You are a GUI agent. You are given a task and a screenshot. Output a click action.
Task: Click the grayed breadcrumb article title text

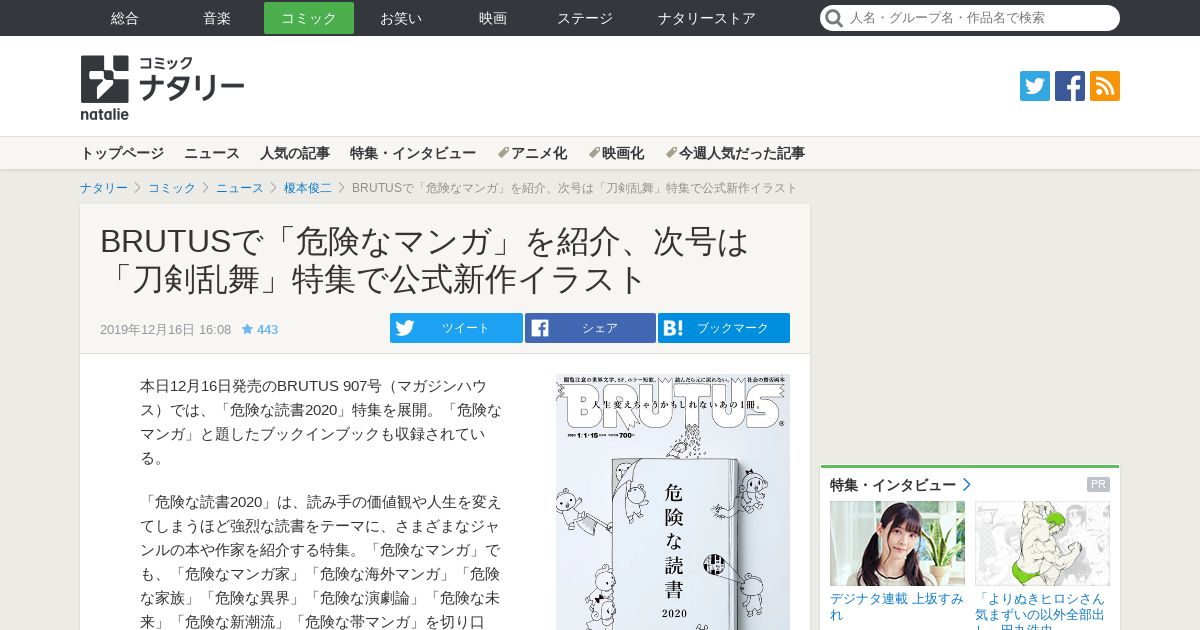pyautogui.click(x=575, y=188)
